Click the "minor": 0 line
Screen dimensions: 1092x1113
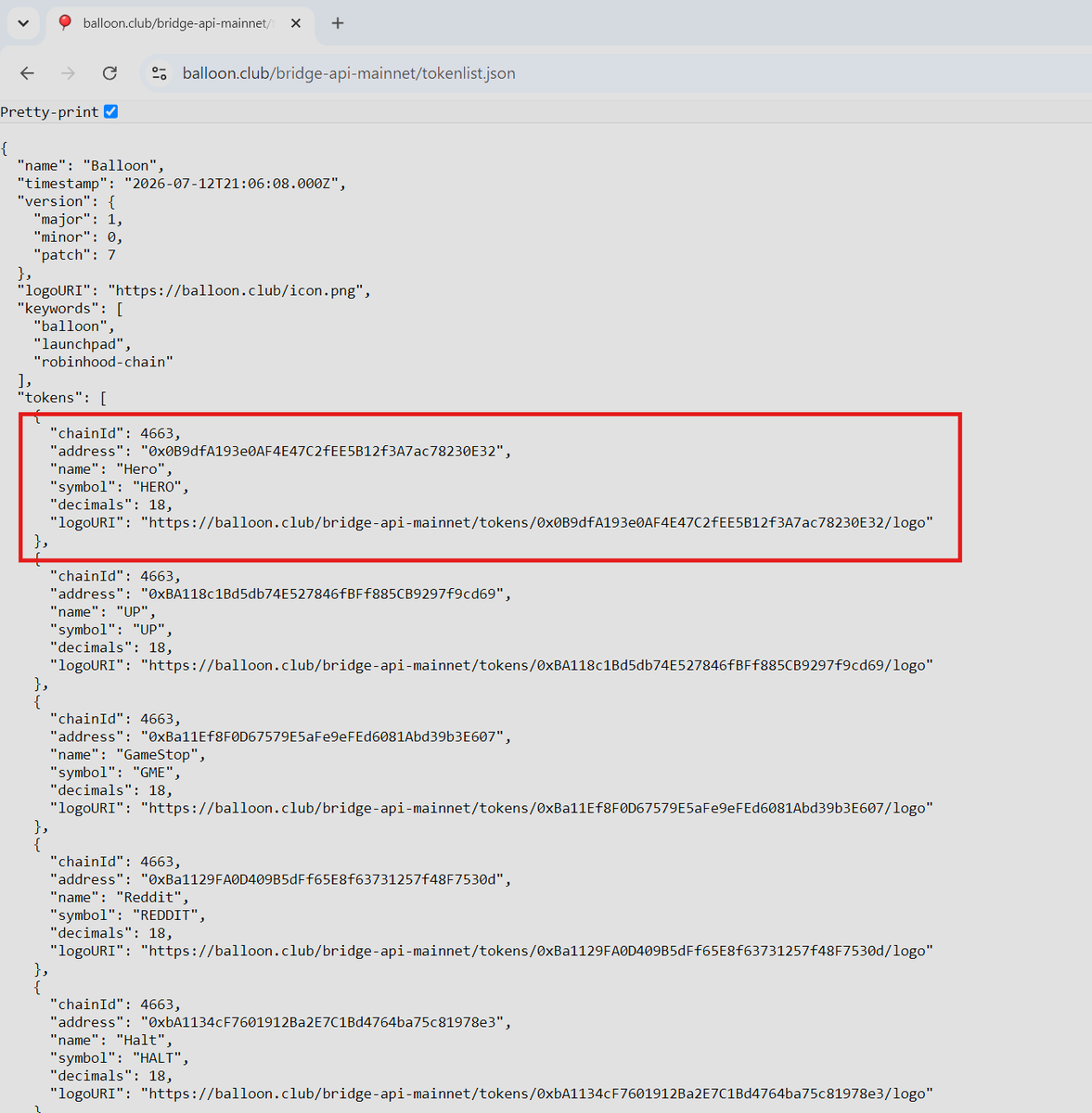tap(78, 237)
